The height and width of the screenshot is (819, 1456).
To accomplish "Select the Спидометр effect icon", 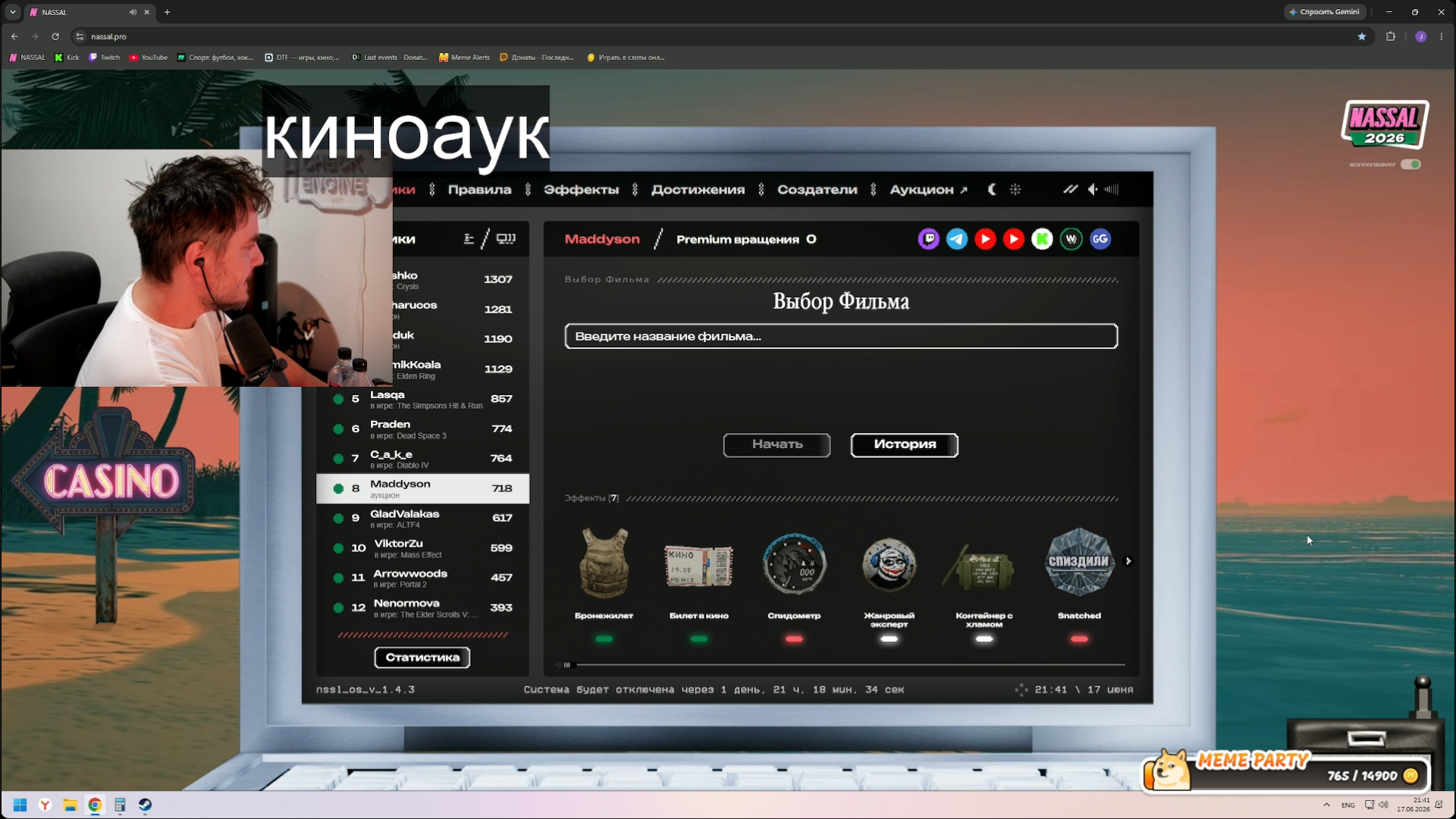I will [794, 563].
